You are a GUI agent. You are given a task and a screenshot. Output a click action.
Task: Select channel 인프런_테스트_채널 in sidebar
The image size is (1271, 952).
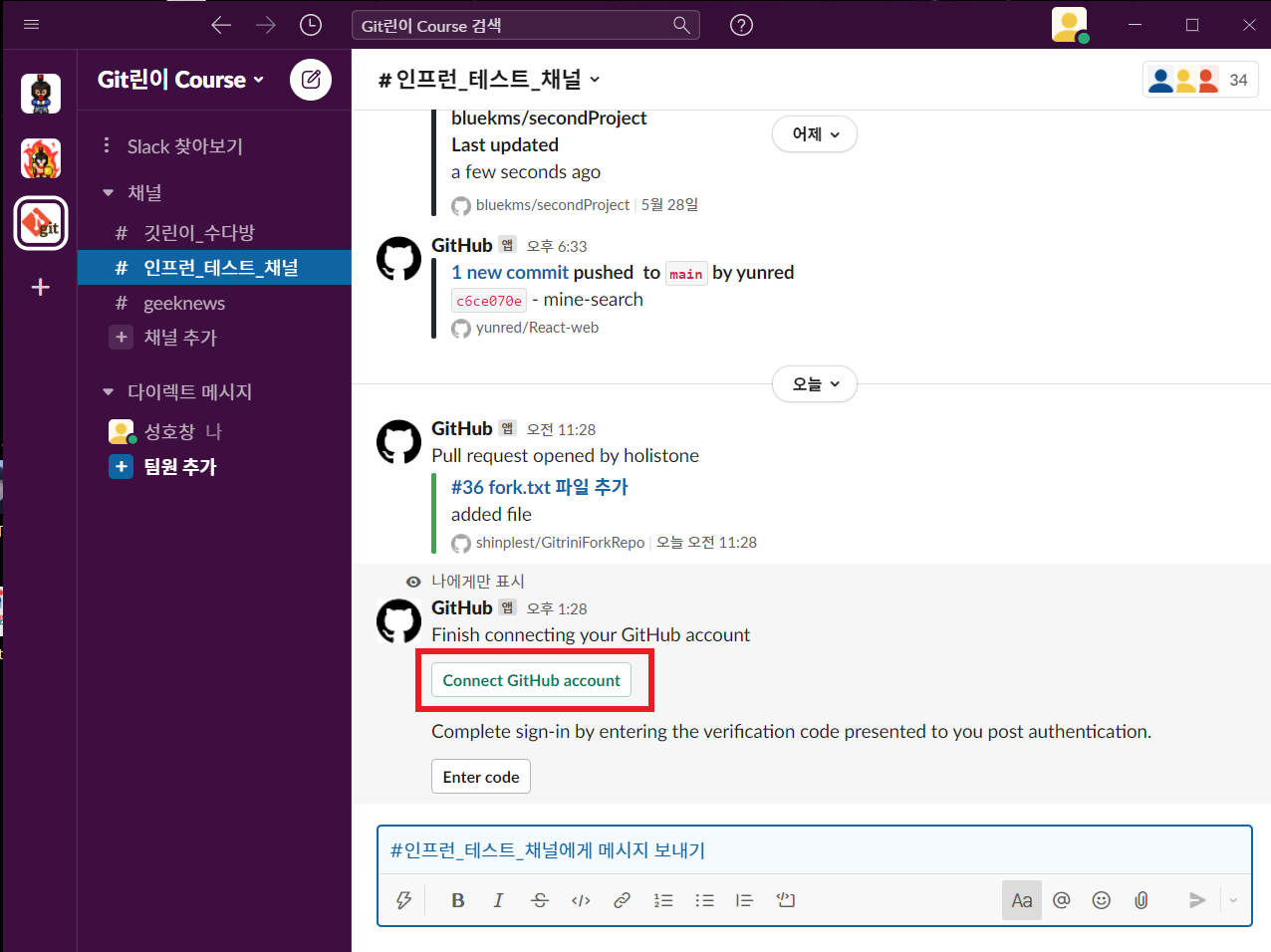(x=214, y=267)
